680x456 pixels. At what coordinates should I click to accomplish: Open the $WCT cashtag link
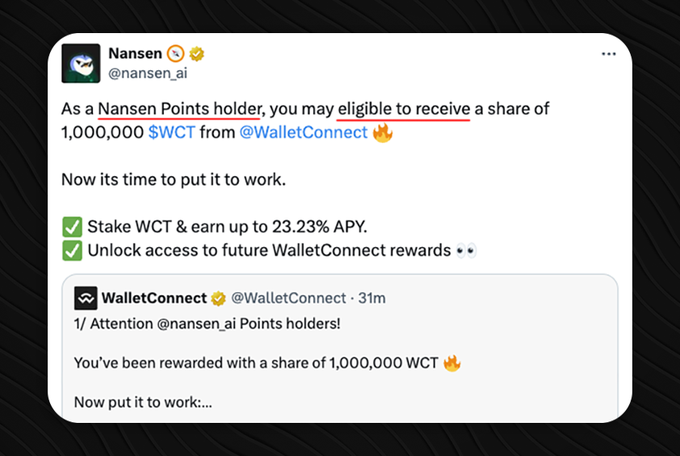click(172, 132)
